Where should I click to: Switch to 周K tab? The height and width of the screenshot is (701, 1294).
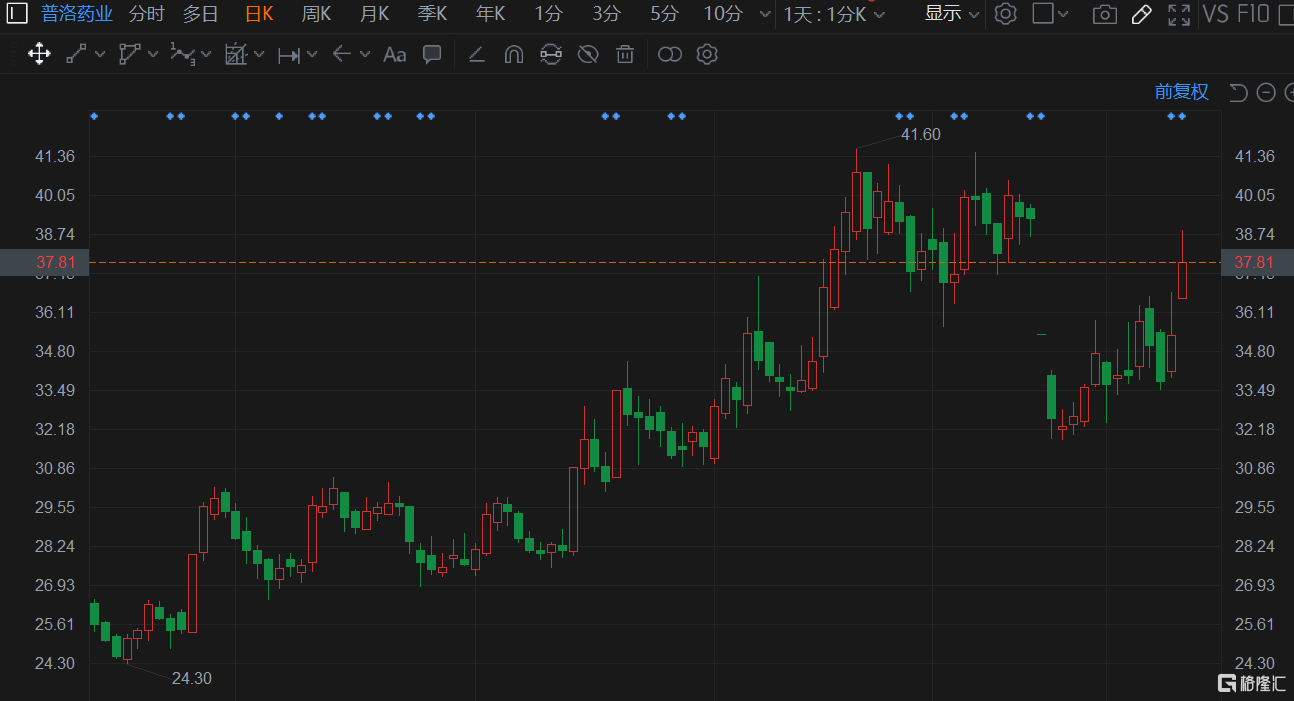point(316,14)
